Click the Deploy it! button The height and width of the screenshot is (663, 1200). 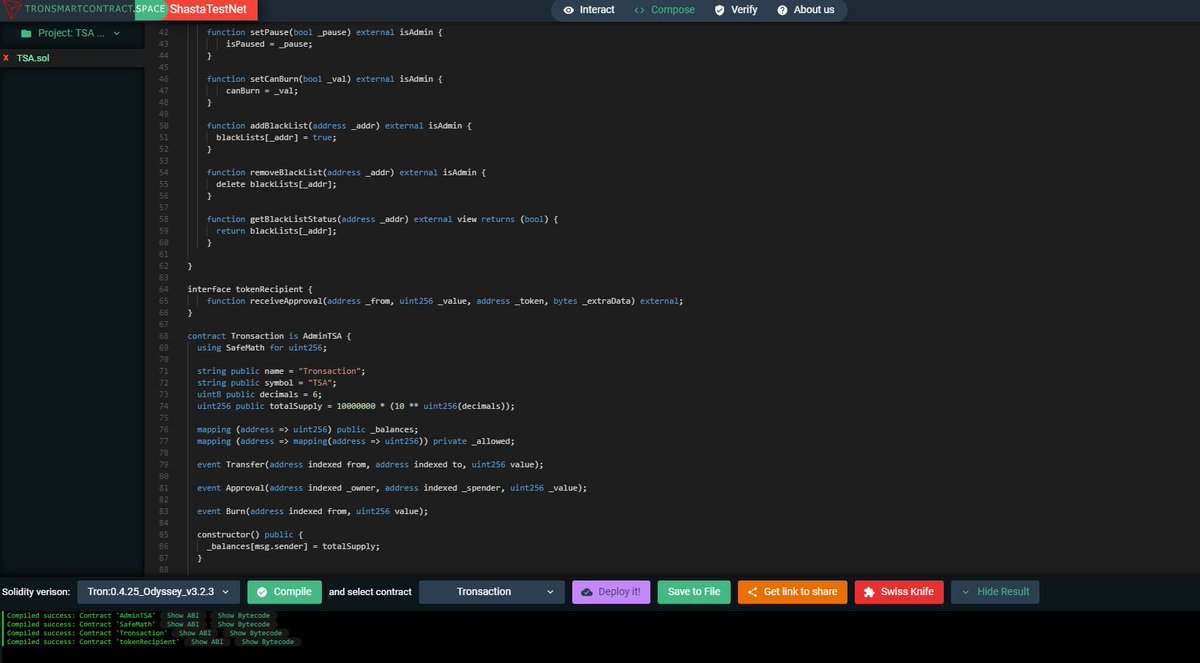pos(611,592)
